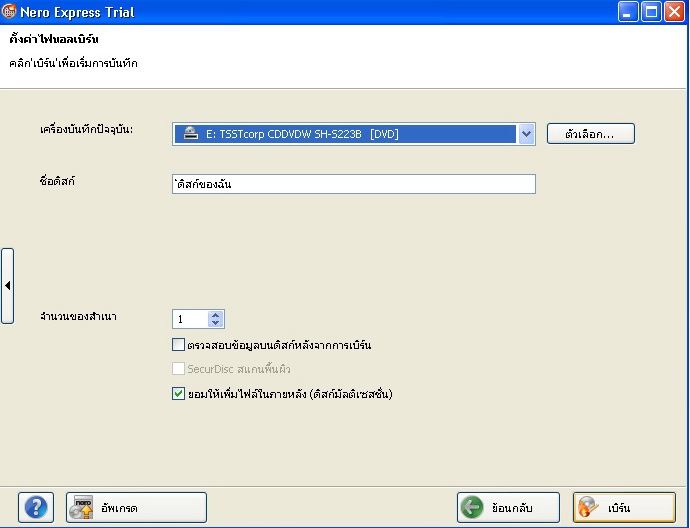Minimize the Nero Express window
The image size is (690, 528).
[628, 11]
